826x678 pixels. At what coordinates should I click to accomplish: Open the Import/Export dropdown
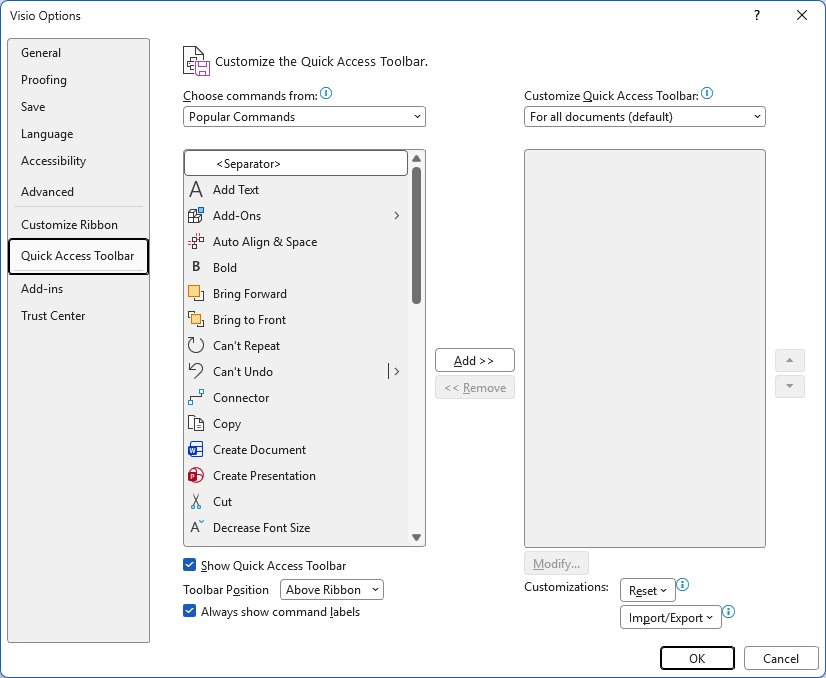pyautogui.click(x=671, y=617)
